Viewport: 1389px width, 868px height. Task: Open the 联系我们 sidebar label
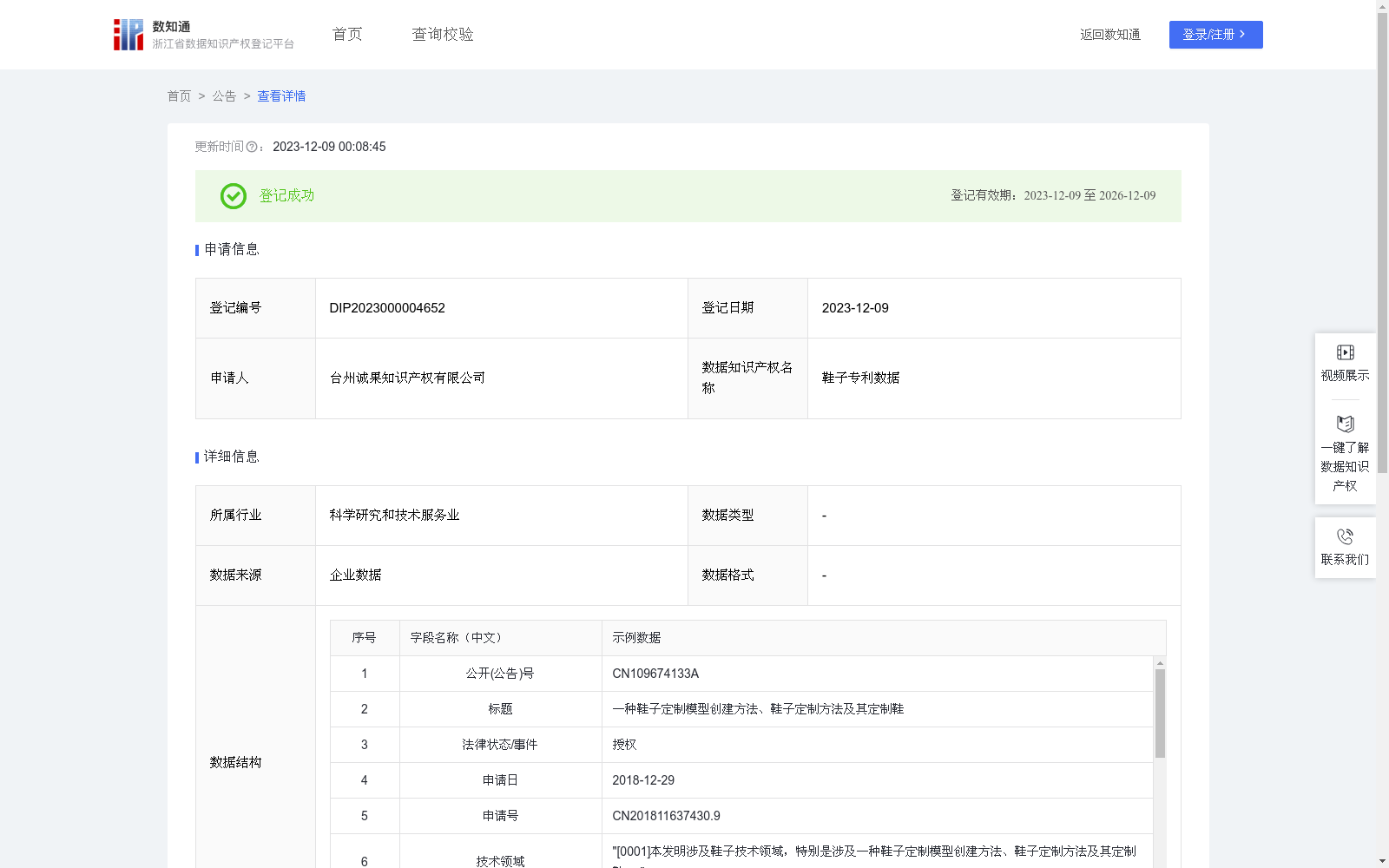tap(1346, 559)
